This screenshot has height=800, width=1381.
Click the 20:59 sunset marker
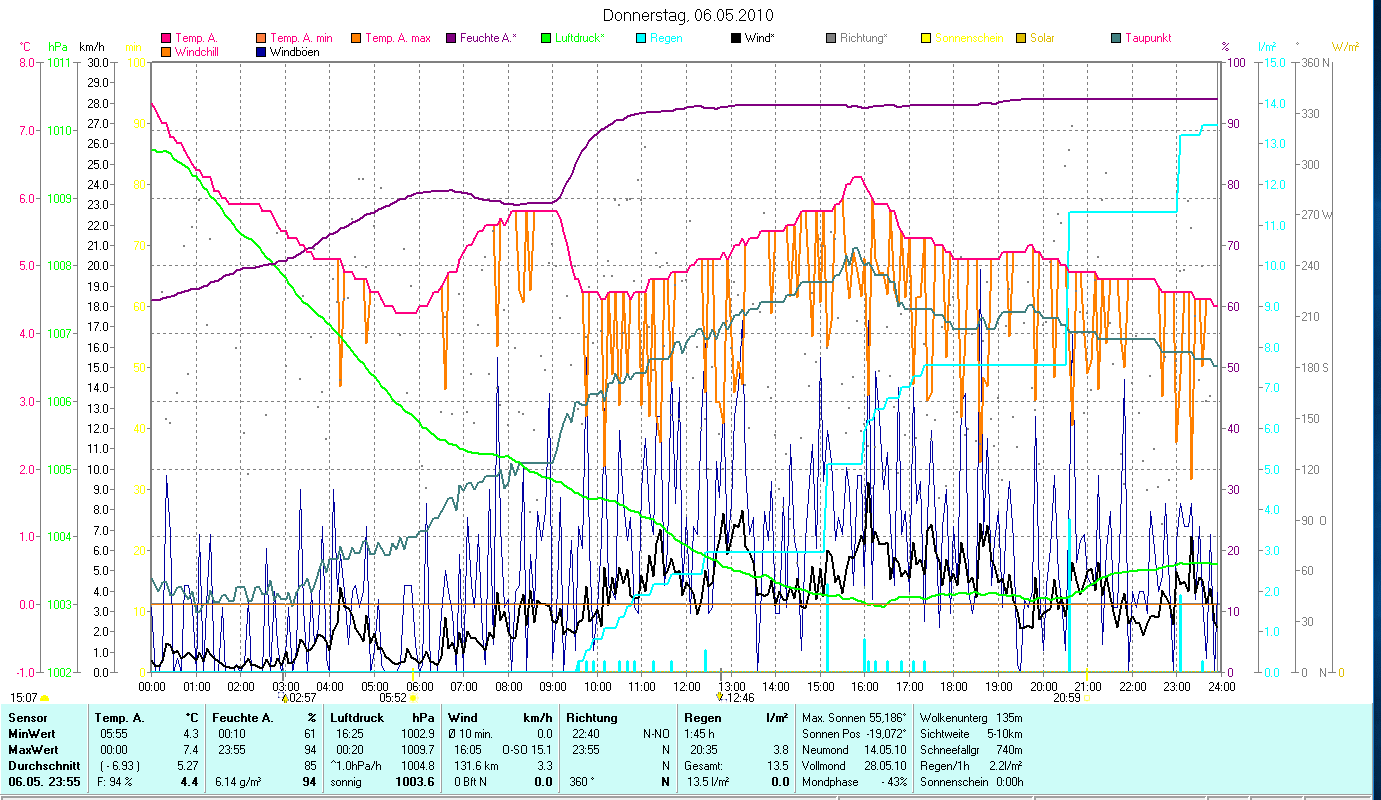tap(1066, 698)
